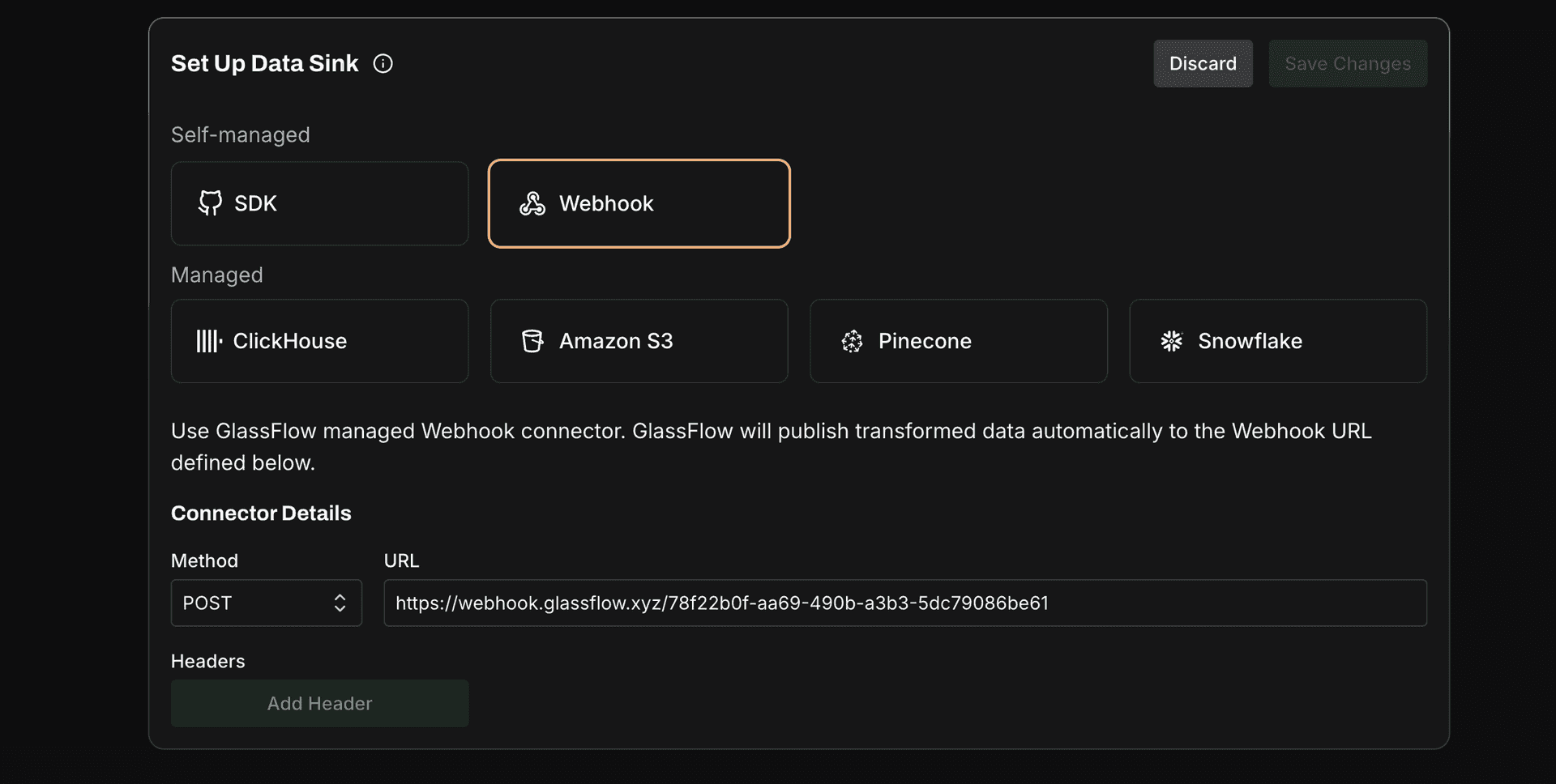Choose ClickHouse as the managed sink
Screen dimensions: 1556x784
289,341
